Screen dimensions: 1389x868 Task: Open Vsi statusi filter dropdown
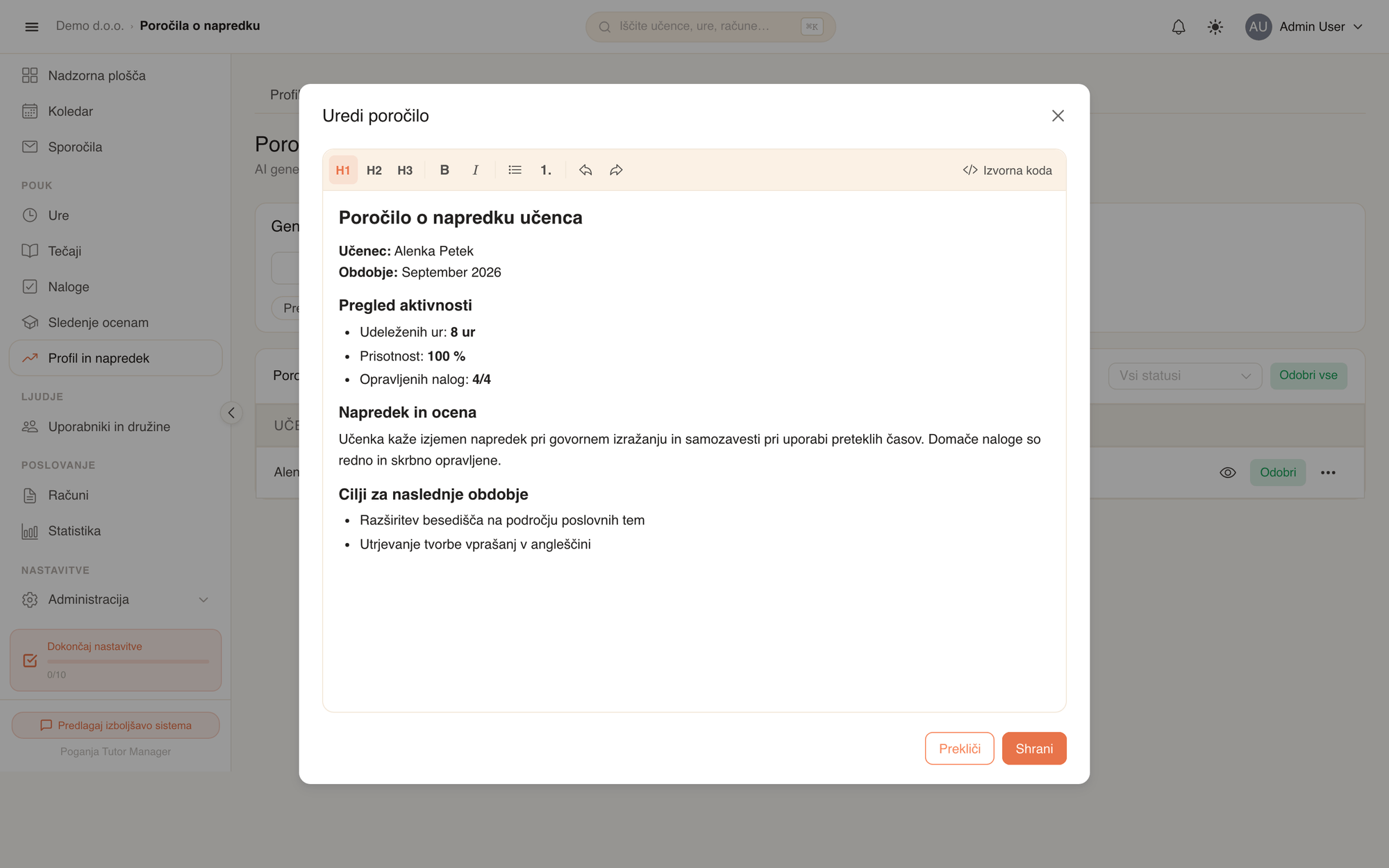1185,376
